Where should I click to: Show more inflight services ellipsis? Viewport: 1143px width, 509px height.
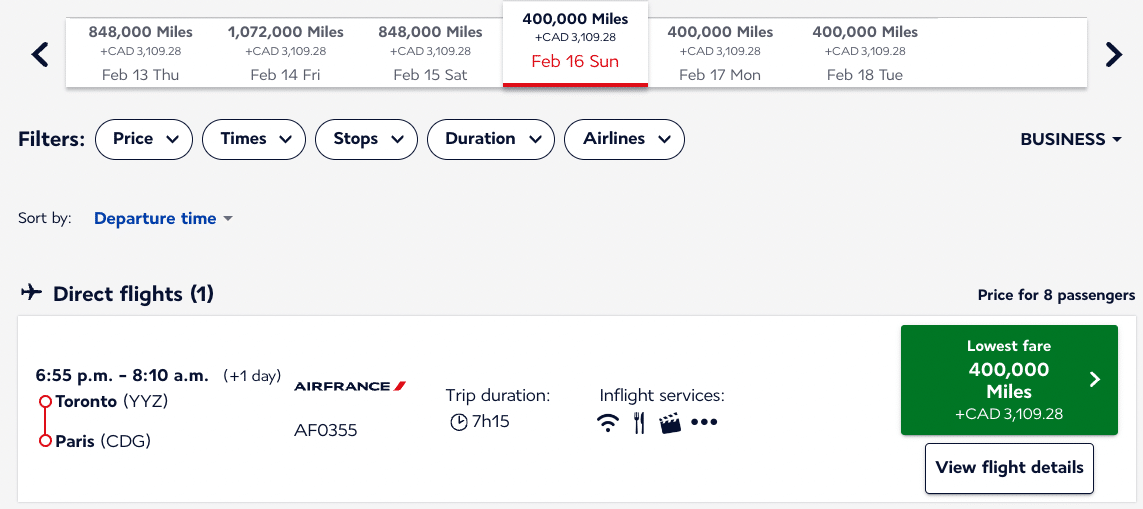pyautogui.click(x=704, y=423)
